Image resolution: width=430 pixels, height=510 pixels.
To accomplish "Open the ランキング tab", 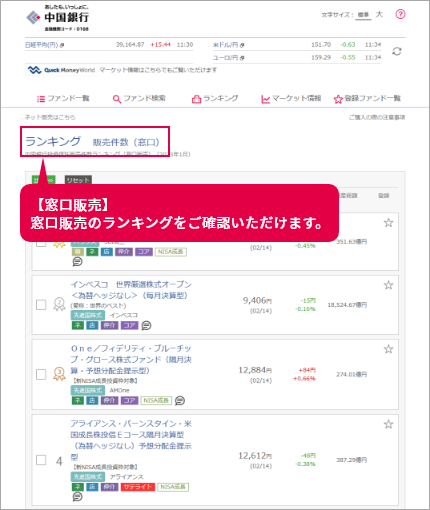I will coord(215,99).
